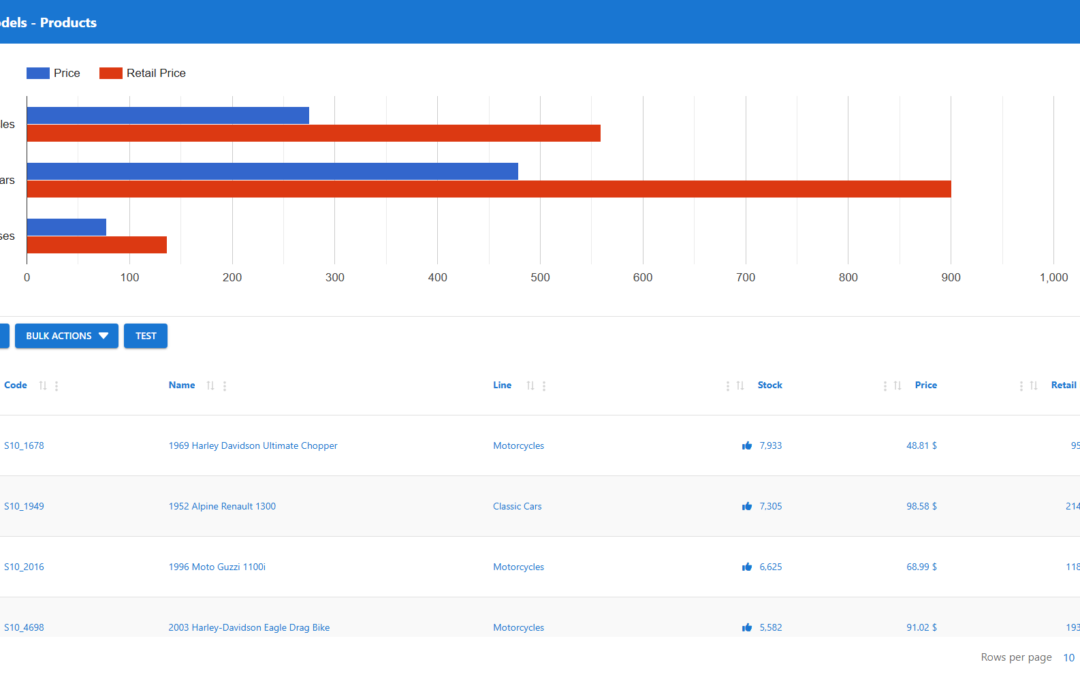Click the Line column header label
The image size is (1080, 675).
502,385
